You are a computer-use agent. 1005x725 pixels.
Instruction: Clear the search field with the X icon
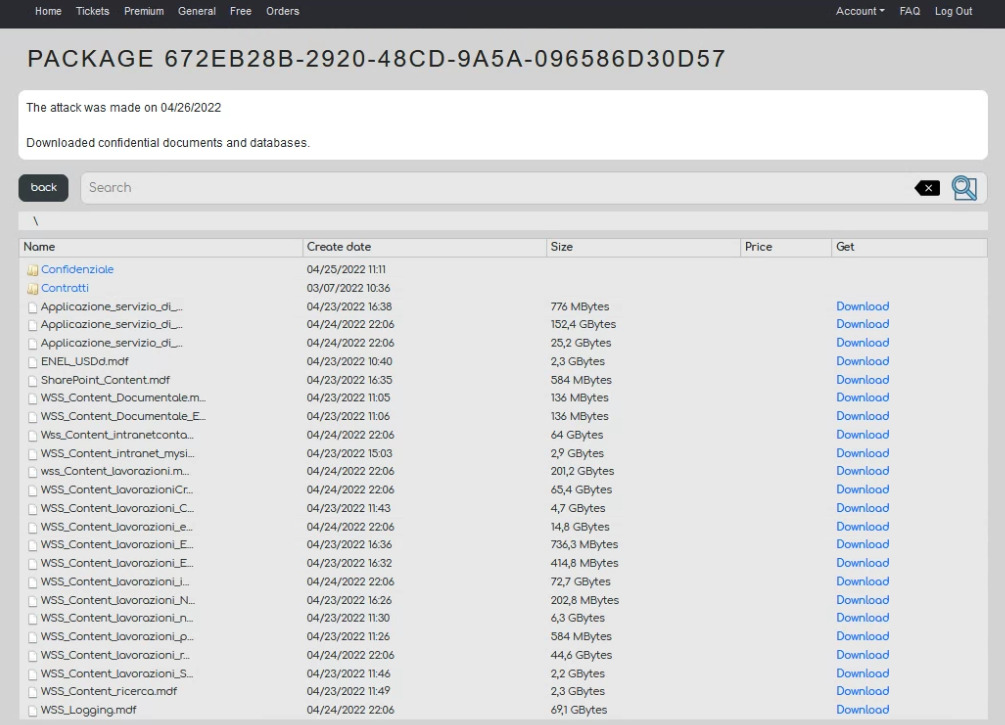pos(927,188)
